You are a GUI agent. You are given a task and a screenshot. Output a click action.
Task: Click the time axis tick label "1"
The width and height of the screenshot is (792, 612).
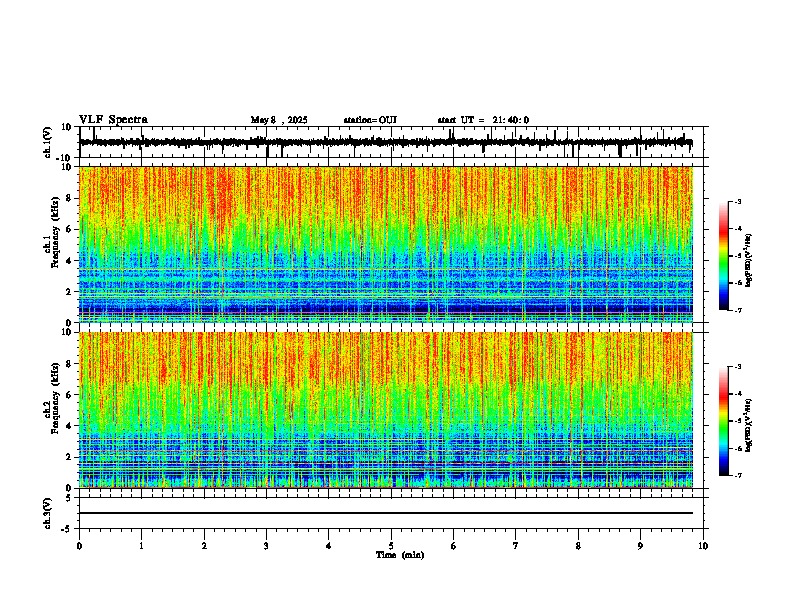(141, 546)
